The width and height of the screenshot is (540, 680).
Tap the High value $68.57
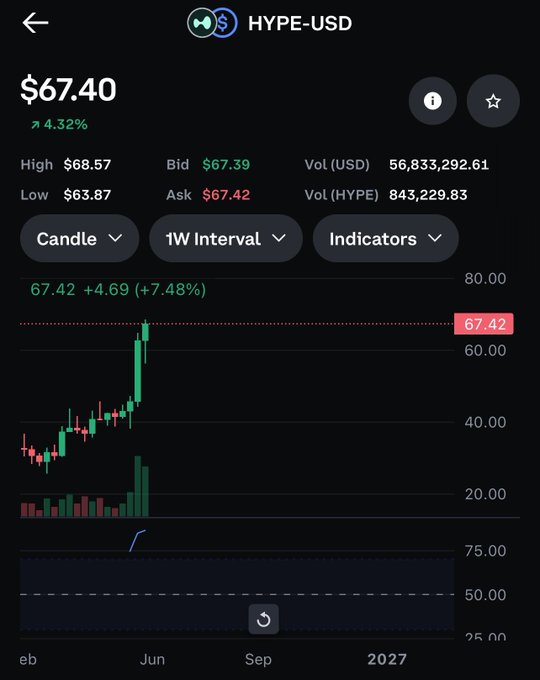tap(87, 165)
